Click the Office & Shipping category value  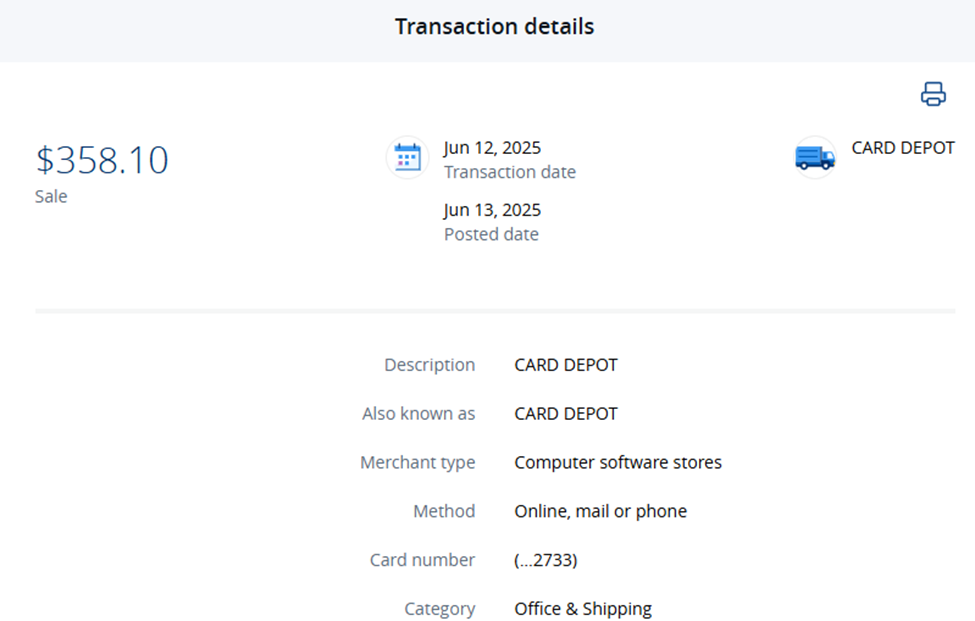click(x=582, y=608)
